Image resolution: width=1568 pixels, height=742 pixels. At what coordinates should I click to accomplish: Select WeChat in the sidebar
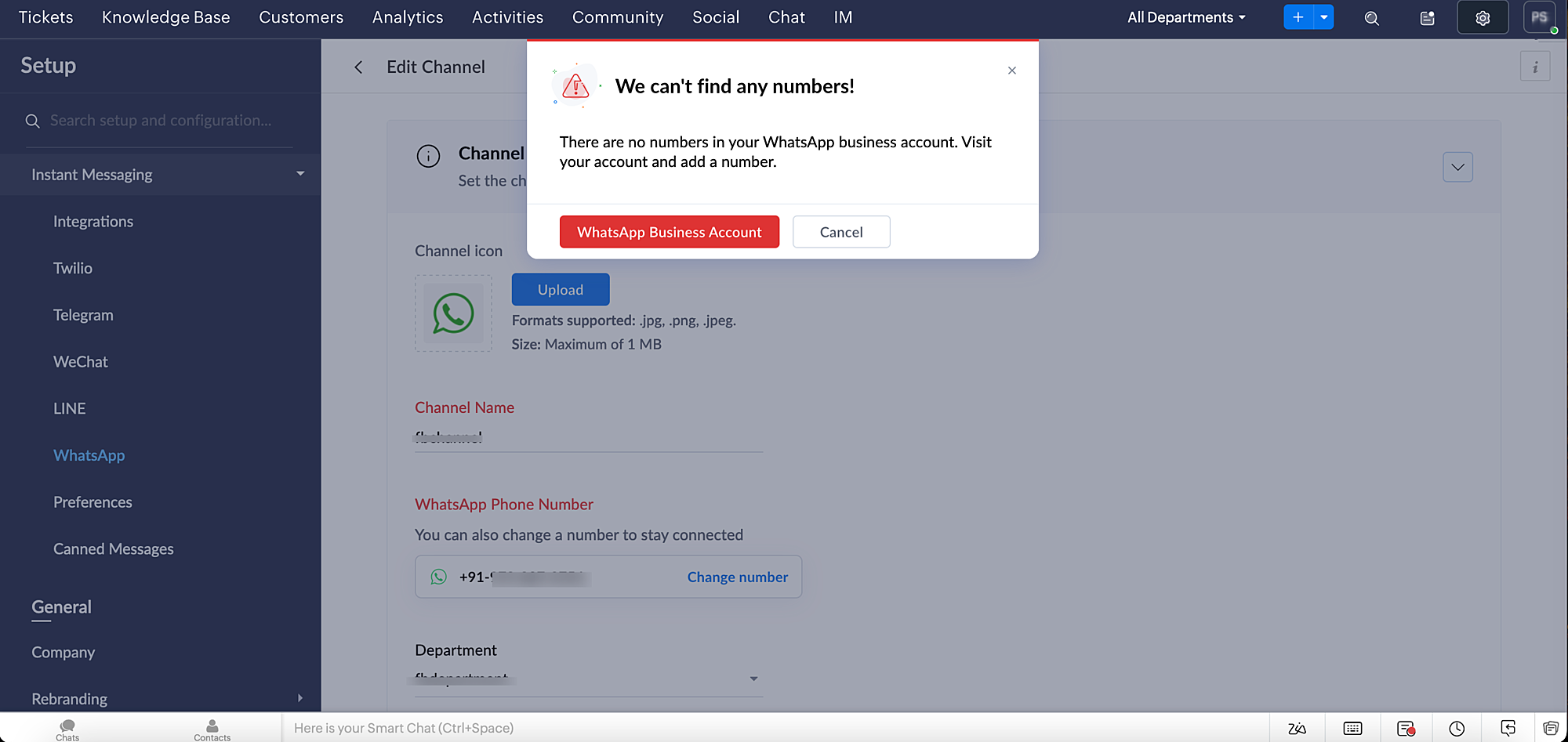pyautogui.click(x=81, y=362)
